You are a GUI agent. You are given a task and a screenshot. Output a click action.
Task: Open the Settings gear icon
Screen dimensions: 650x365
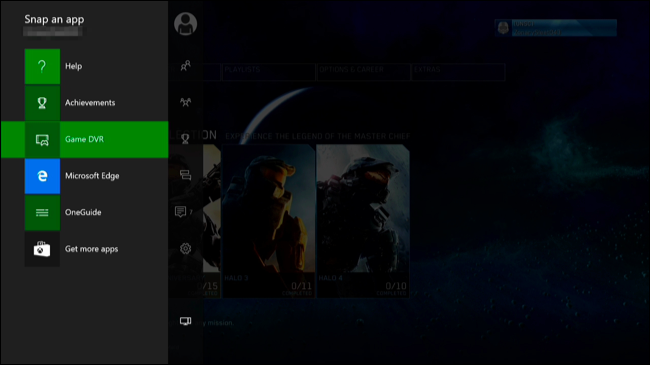(x=185, y=248)
